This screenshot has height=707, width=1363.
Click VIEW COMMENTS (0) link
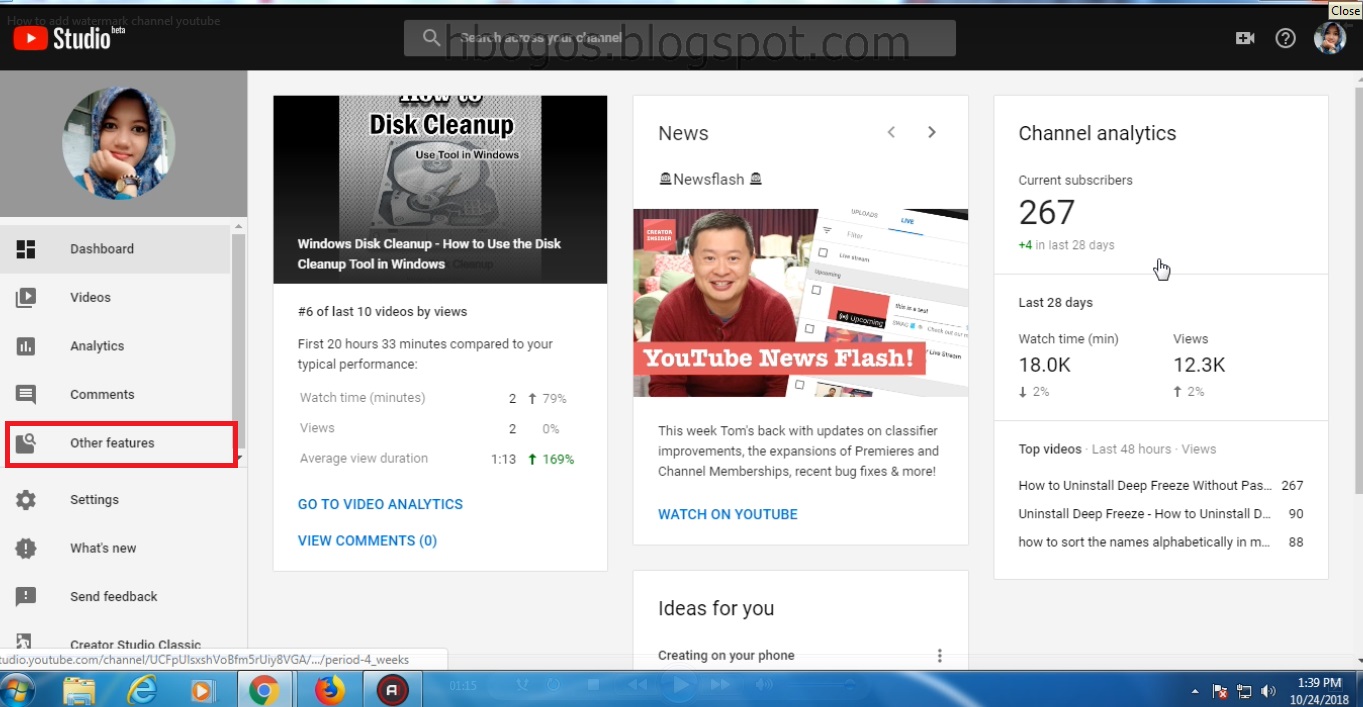tap(367, 541)
